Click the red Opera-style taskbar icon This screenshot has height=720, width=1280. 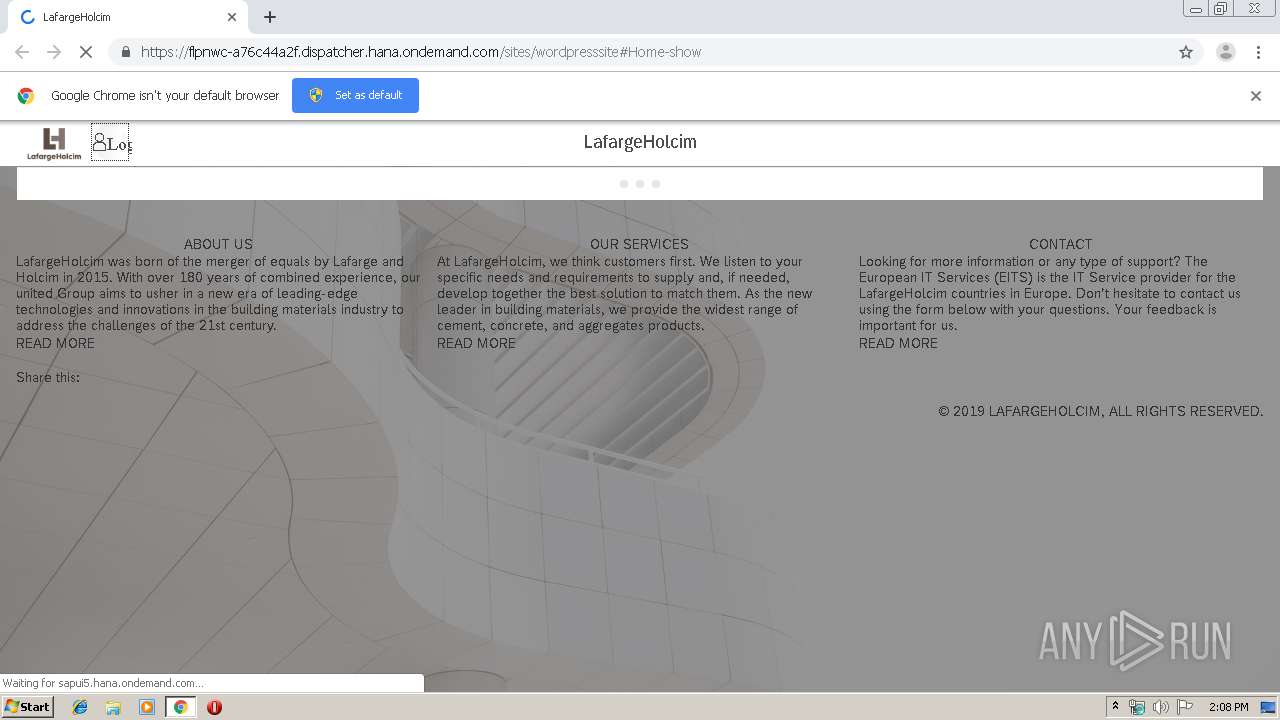point(214,707)
